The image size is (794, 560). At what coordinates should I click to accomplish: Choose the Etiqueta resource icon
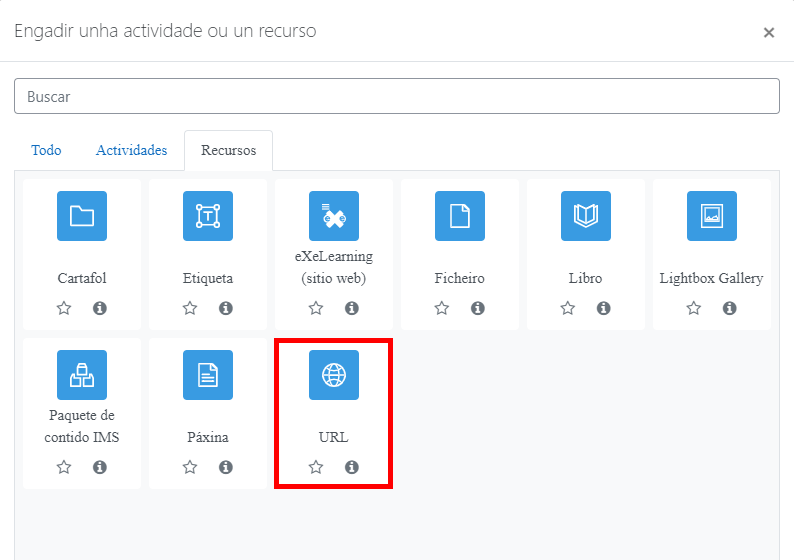tap(208, 216)
